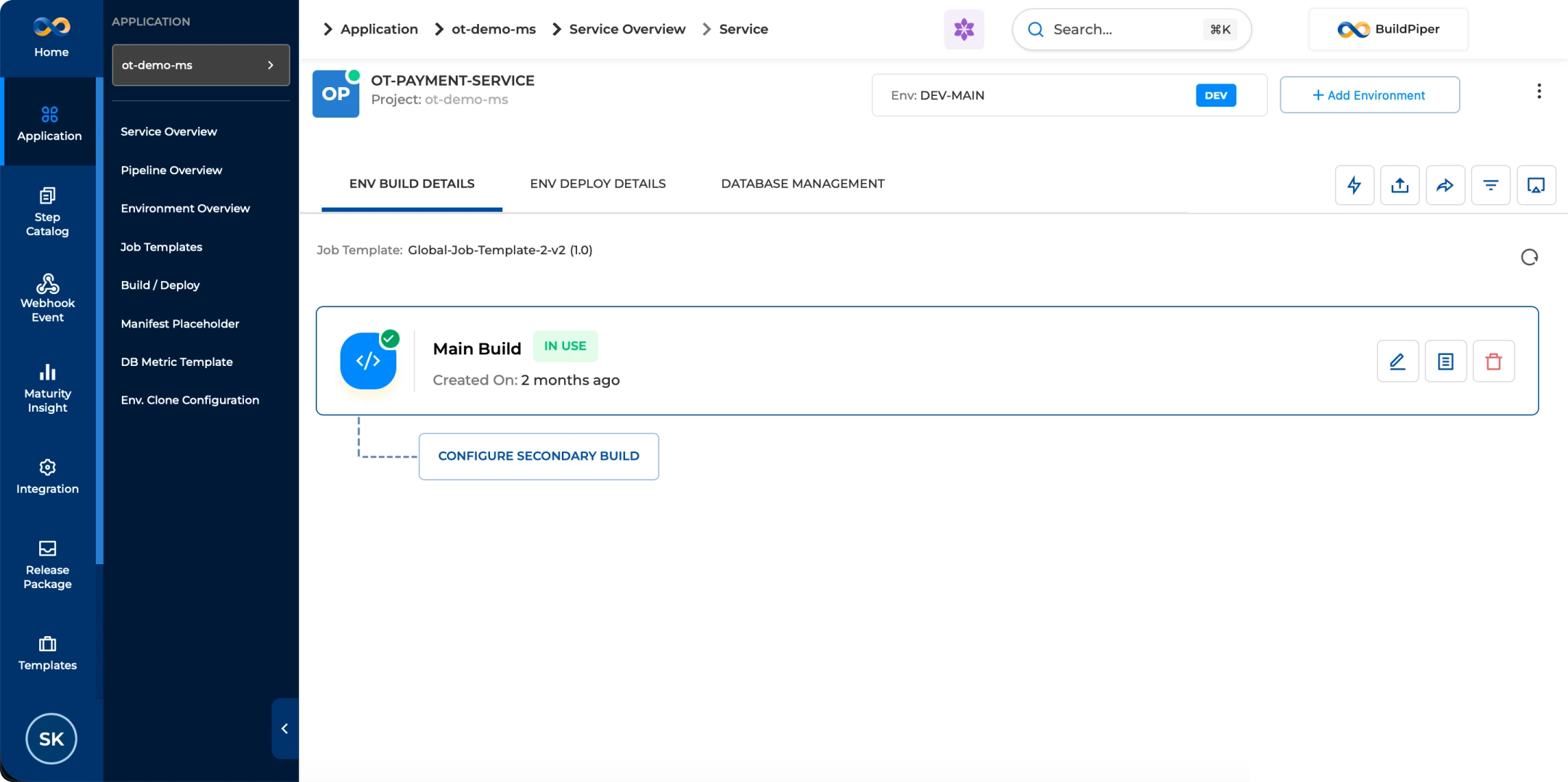Click the ot-demo-ms breadcrumb
Screen dimensions: 1568x782
tap(494, 29)
